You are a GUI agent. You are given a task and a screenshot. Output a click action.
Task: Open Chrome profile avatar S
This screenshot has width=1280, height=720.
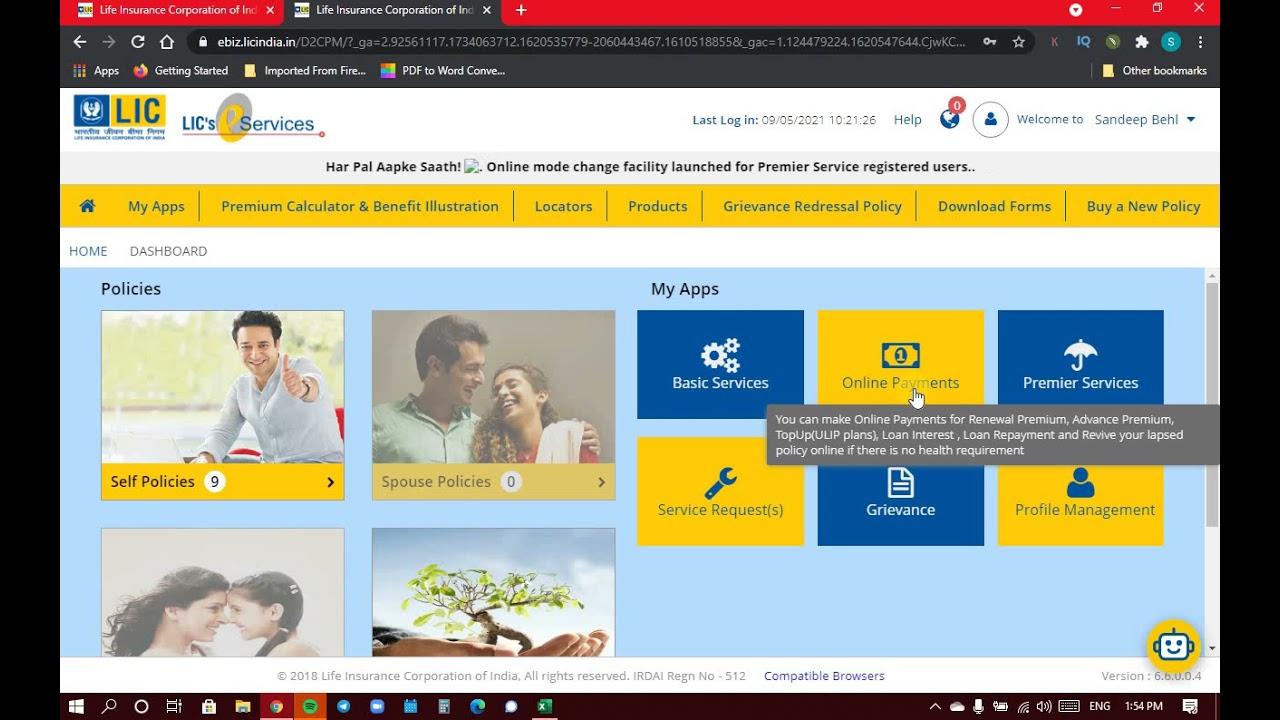click(x=1170, y=42)
